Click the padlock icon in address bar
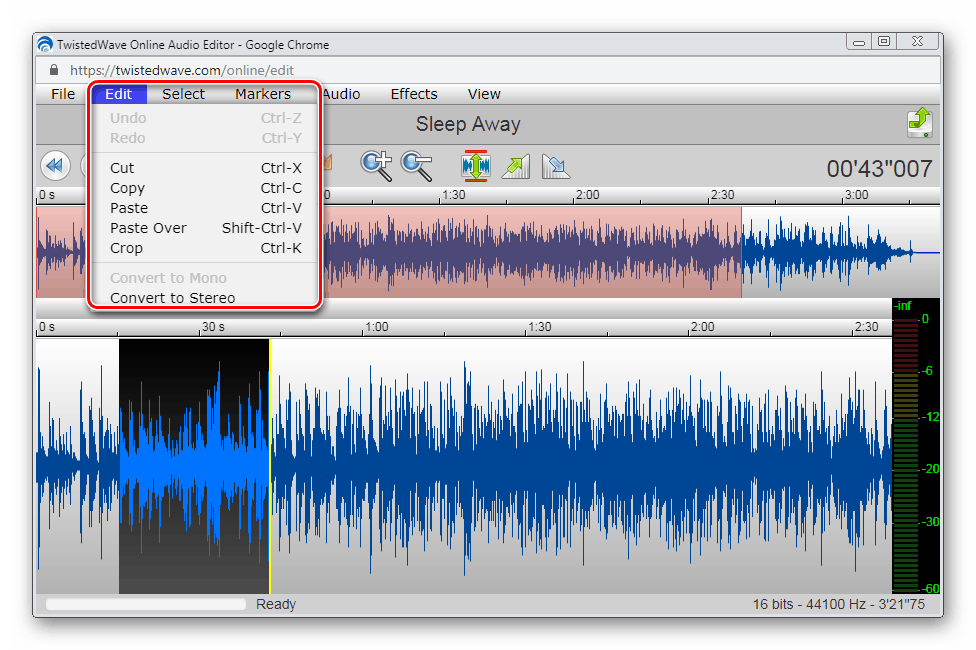Screen dimensions: 976x650 [53, 71]
